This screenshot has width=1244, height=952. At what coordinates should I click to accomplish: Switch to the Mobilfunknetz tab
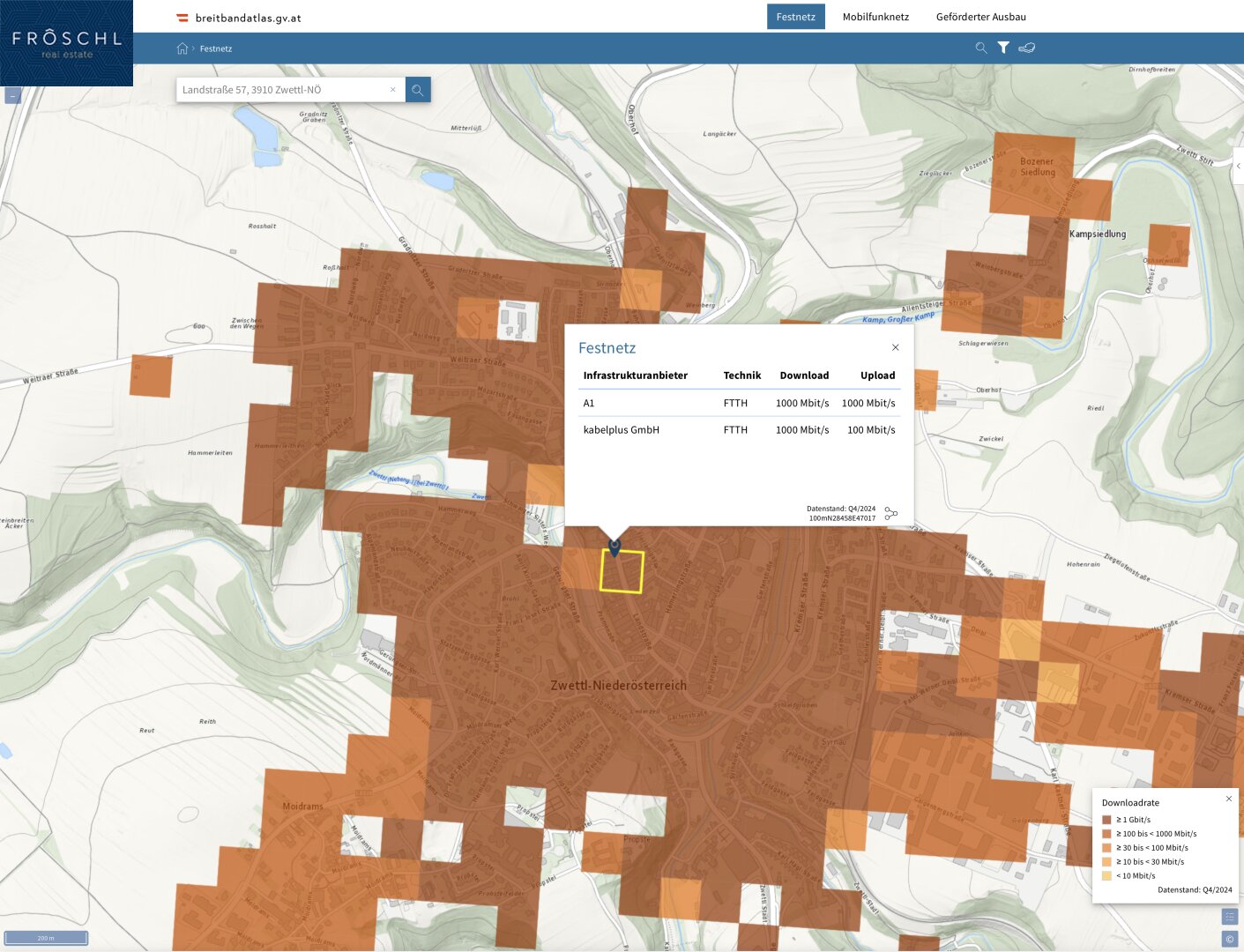(875, 17)
